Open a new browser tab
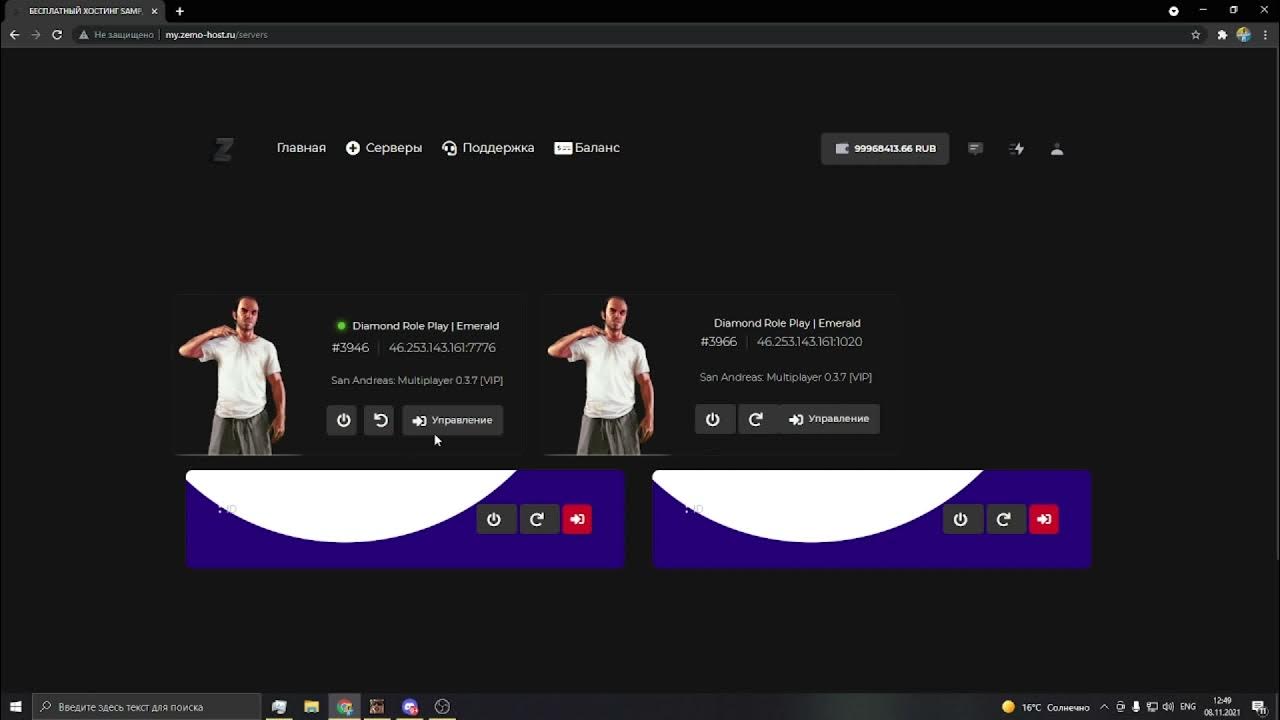Image resolution: width=1280 pixels, height=720 pixels. (180, 11)
